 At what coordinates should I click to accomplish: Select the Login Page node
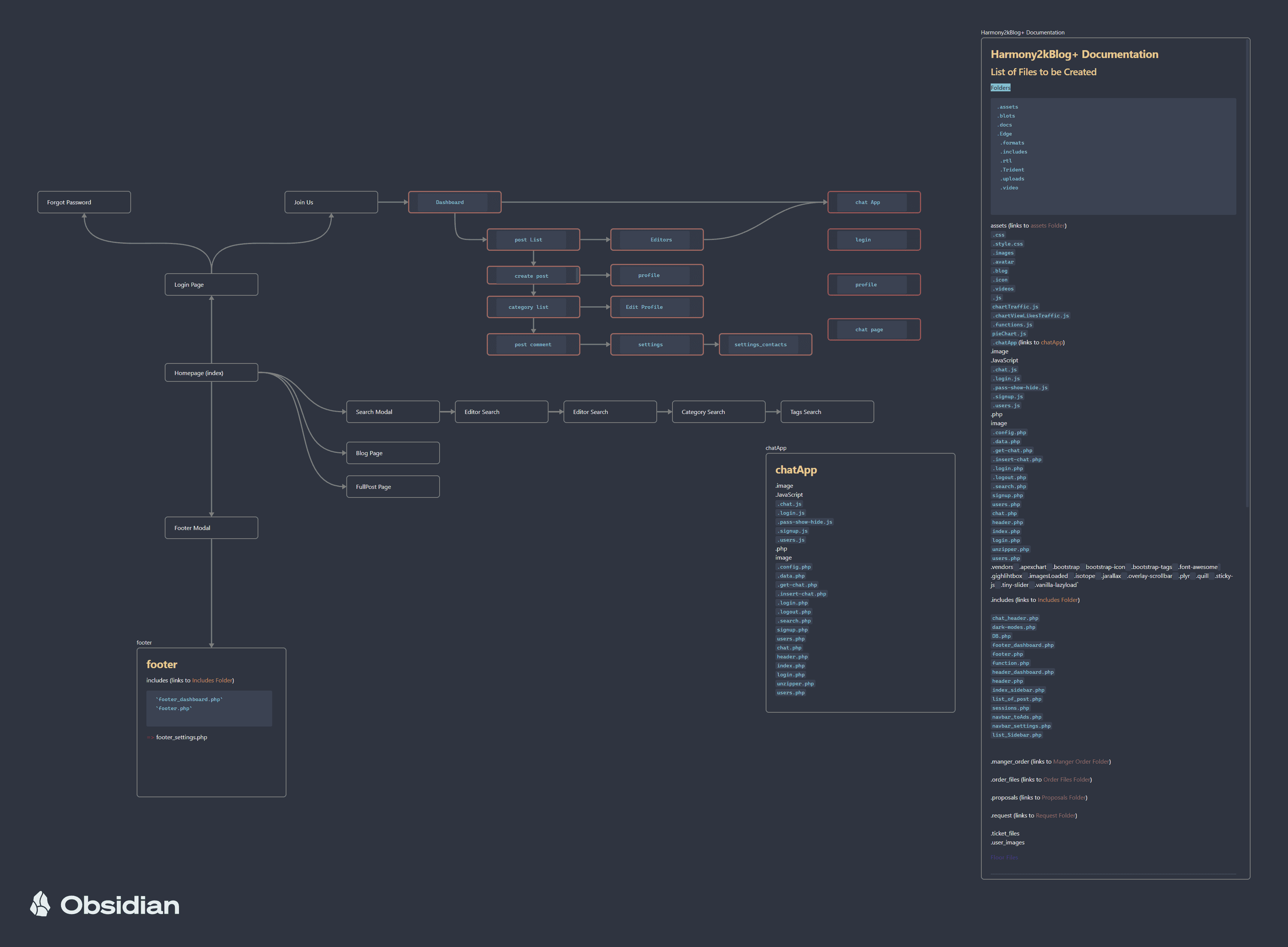point(212,285)
